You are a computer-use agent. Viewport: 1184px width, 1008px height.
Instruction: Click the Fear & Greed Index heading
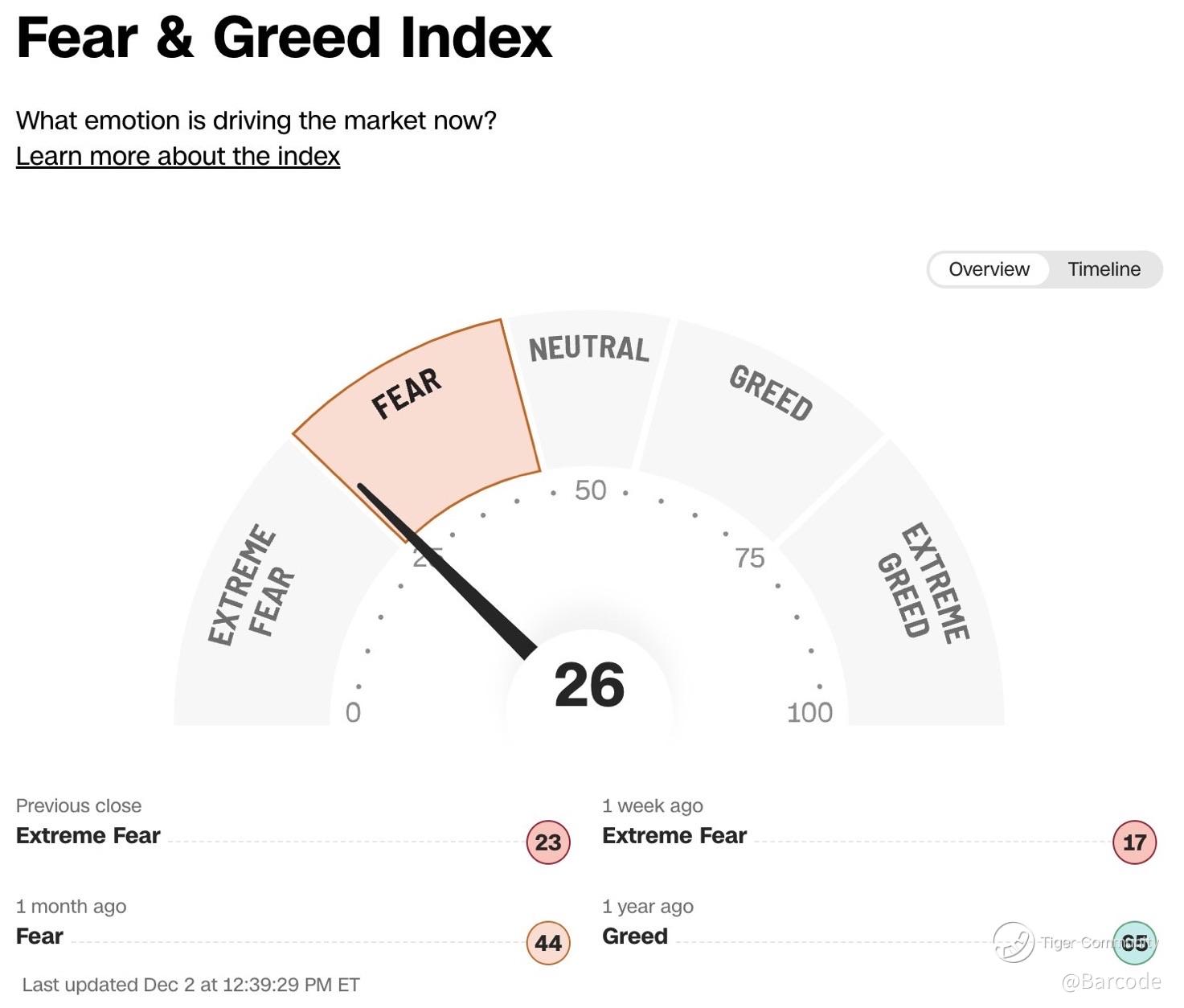284,38
